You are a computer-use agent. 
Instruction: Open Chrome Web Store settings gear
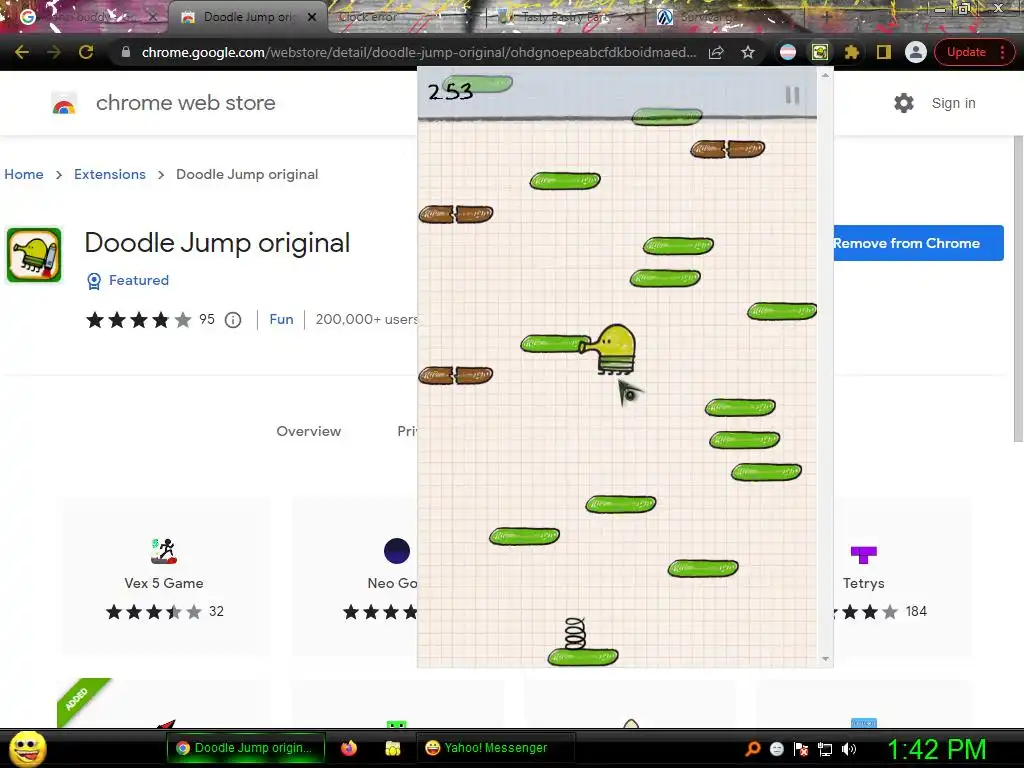click(x=904, y=103)
